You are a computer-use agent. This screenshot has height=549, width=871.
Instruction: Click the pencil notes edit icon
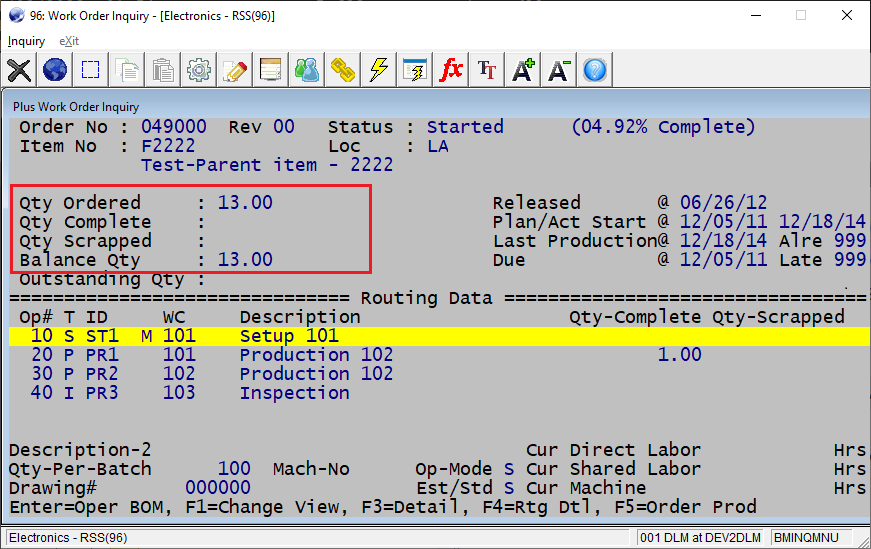coord(234,70)
